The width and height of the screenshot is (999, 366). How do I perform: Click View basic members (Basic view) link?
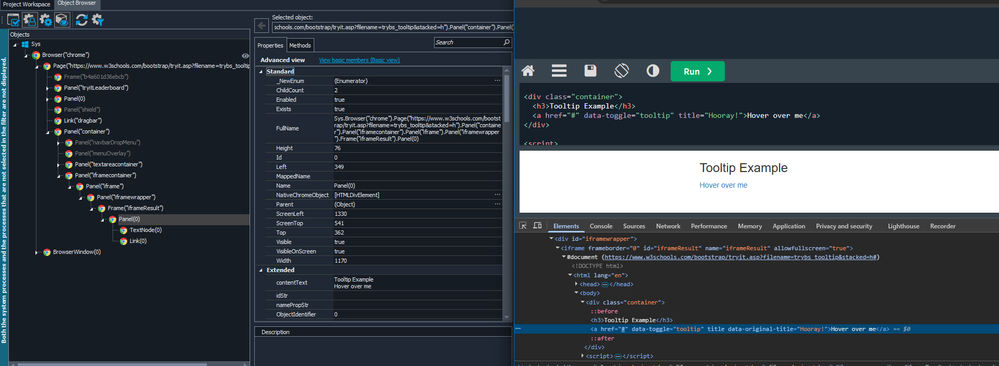click(359, 60)
